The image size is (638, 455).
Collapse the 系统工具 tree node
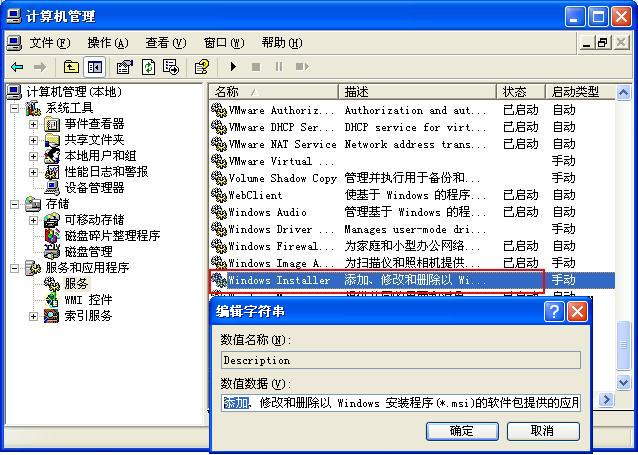15,108
